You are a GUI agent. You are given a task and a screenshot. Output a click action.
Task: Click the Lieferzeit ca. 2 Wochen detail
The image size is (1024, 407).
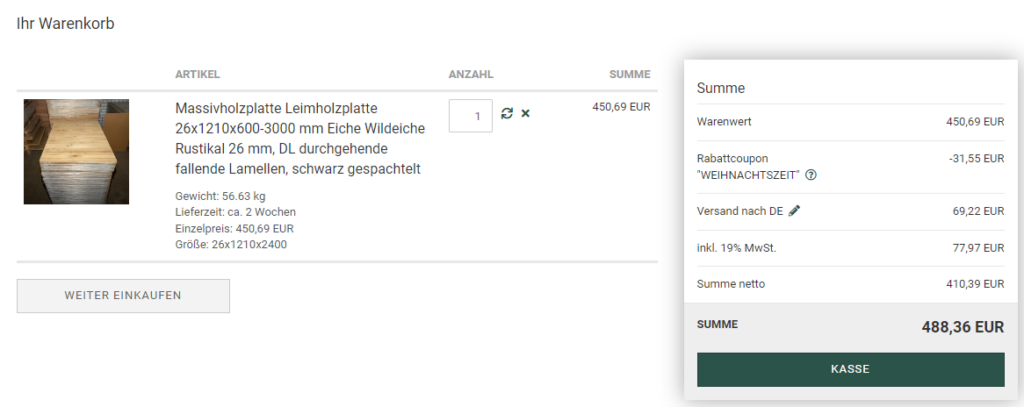coord(236,212)
